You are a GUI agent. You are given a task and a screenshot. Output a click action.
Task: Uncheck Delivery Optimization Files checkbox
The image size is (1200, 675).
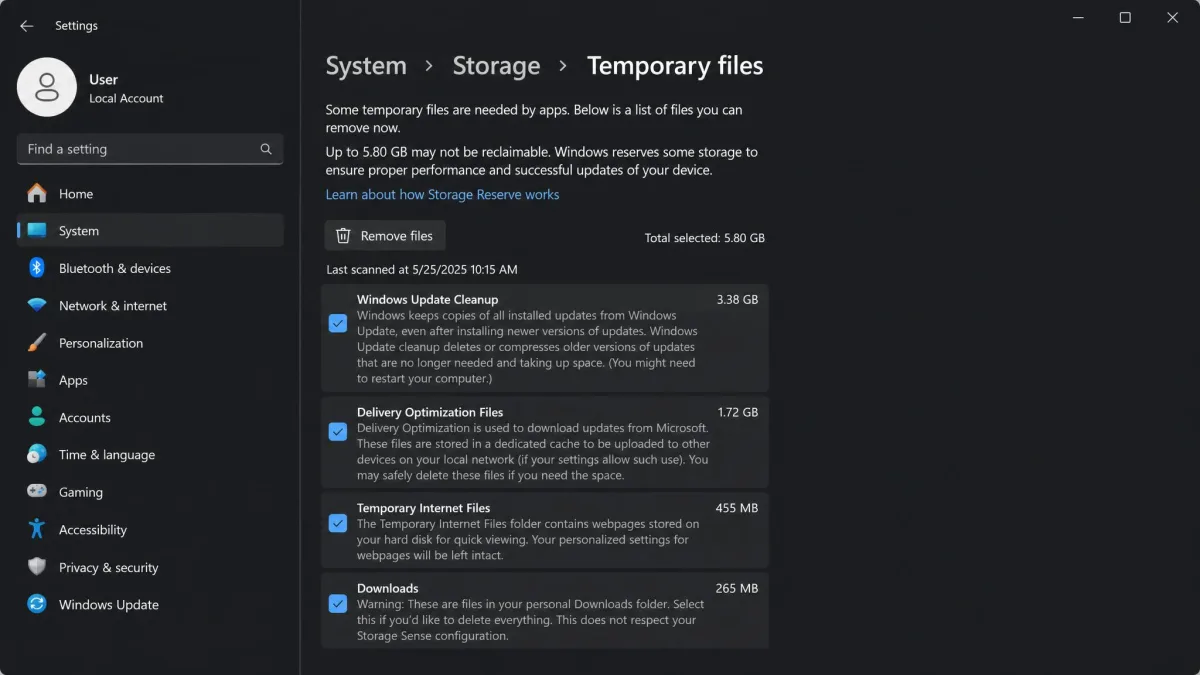click(x=338, y=431)
